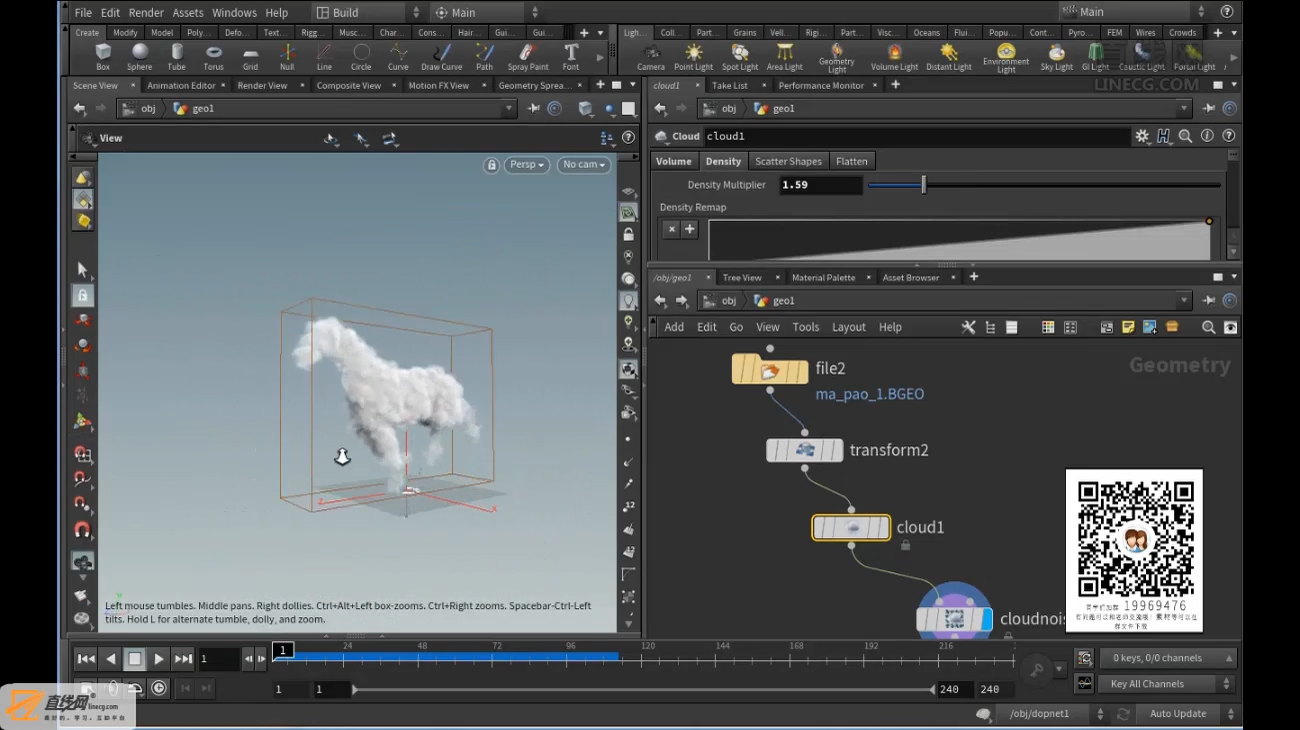Add a Distant Light
This screenshot has width=1300, height=730.
949,57
